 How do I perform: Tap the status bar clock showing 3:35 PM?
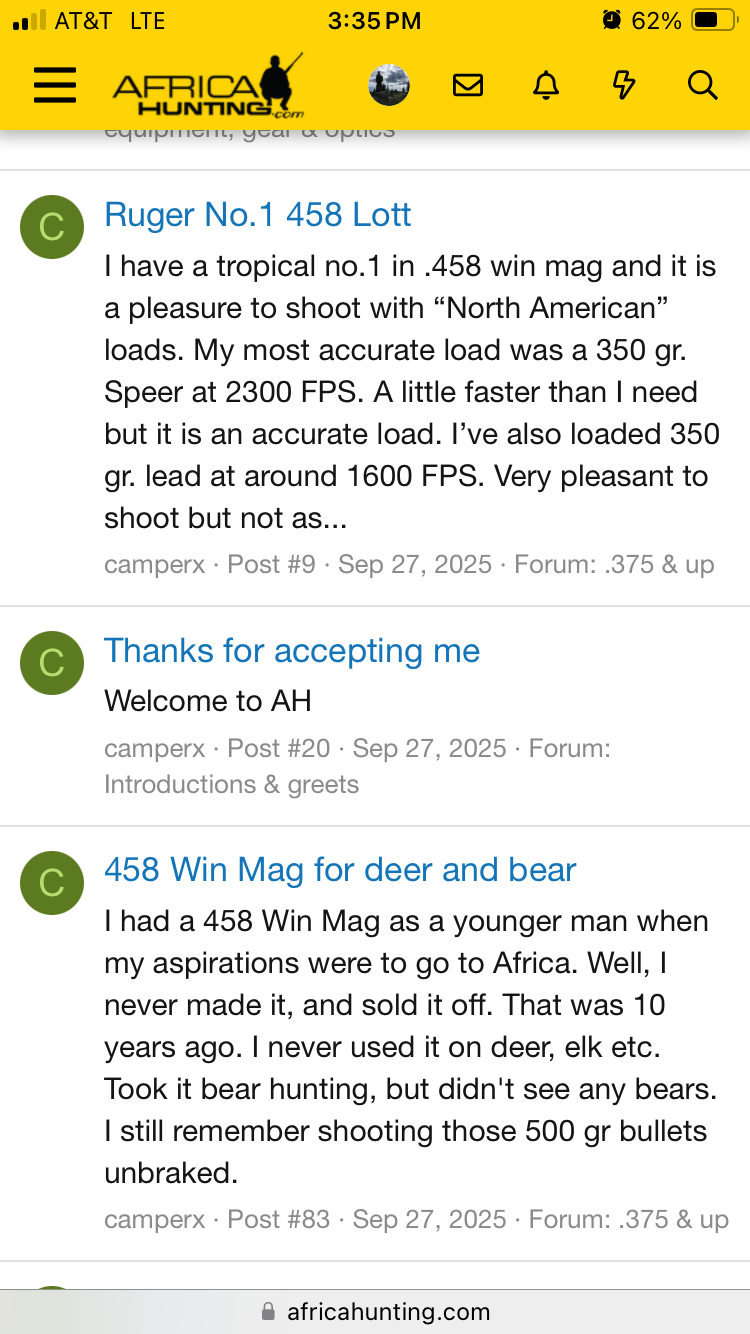tap(374, 21)
